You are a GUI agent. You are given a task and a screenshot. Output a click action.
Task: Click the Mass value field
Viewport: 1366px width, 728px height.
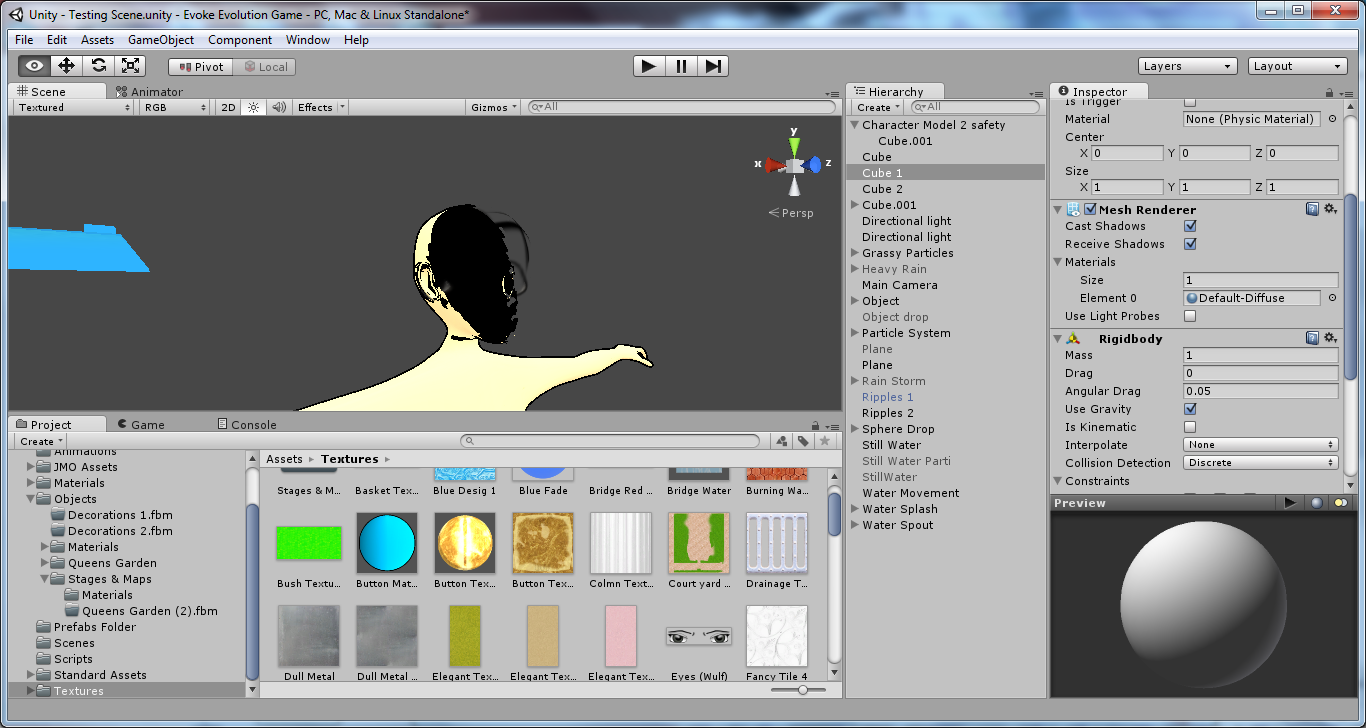click(x=1260, y=355)
